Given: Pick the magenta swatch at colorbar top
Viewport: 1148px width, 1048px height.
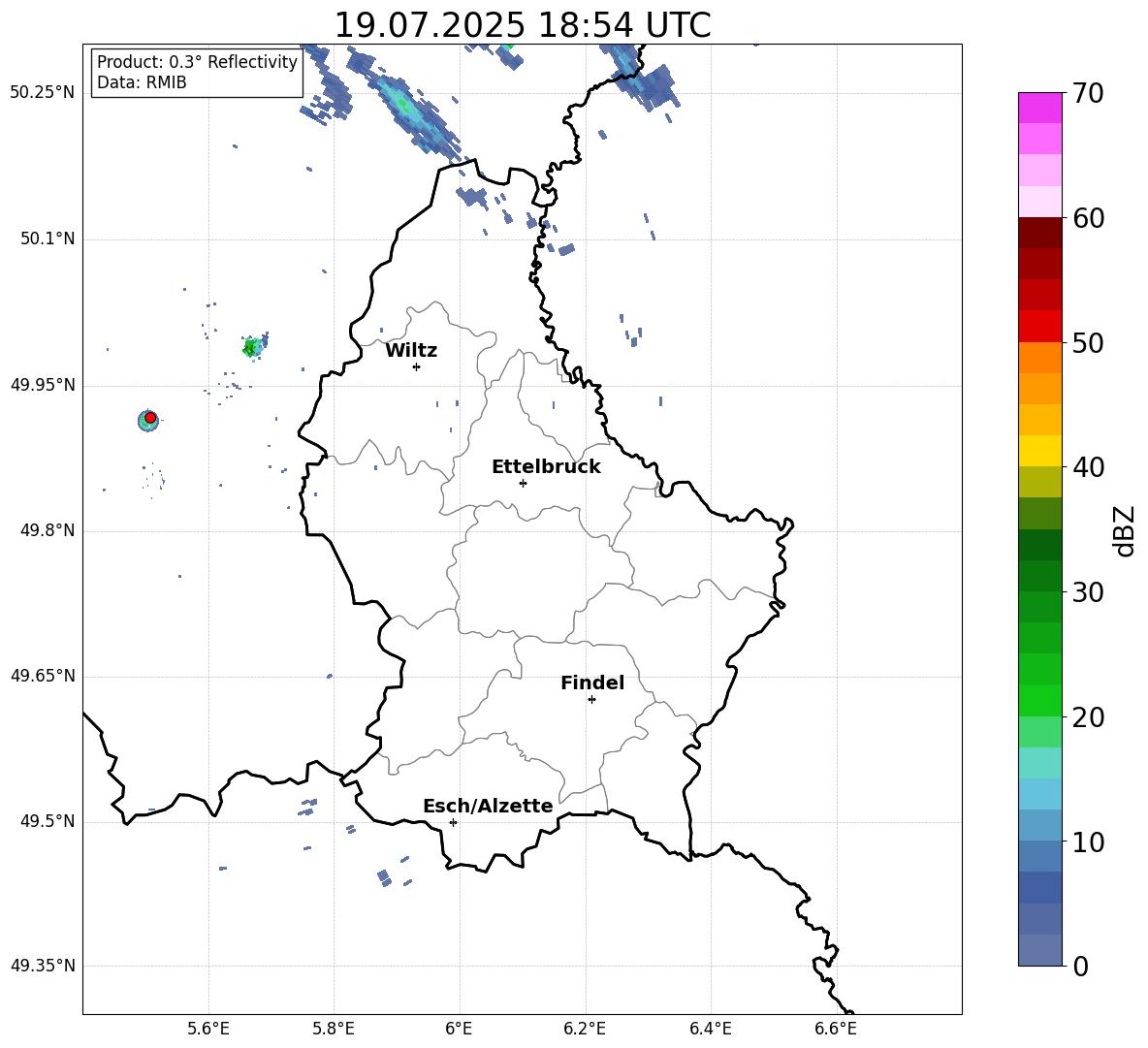Looking at the screenshot, I should point(1039,108).
